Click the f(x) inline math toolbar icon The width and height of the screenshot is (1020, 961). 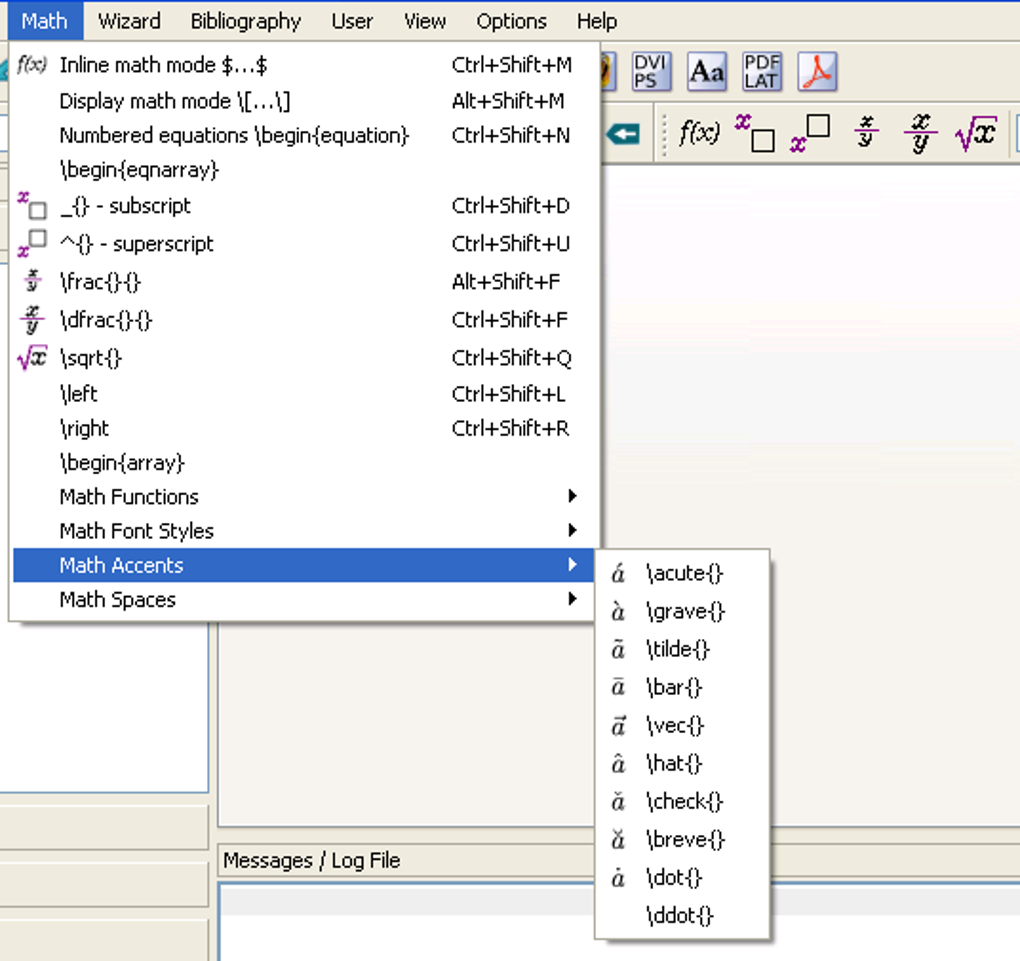coord(699,133)
